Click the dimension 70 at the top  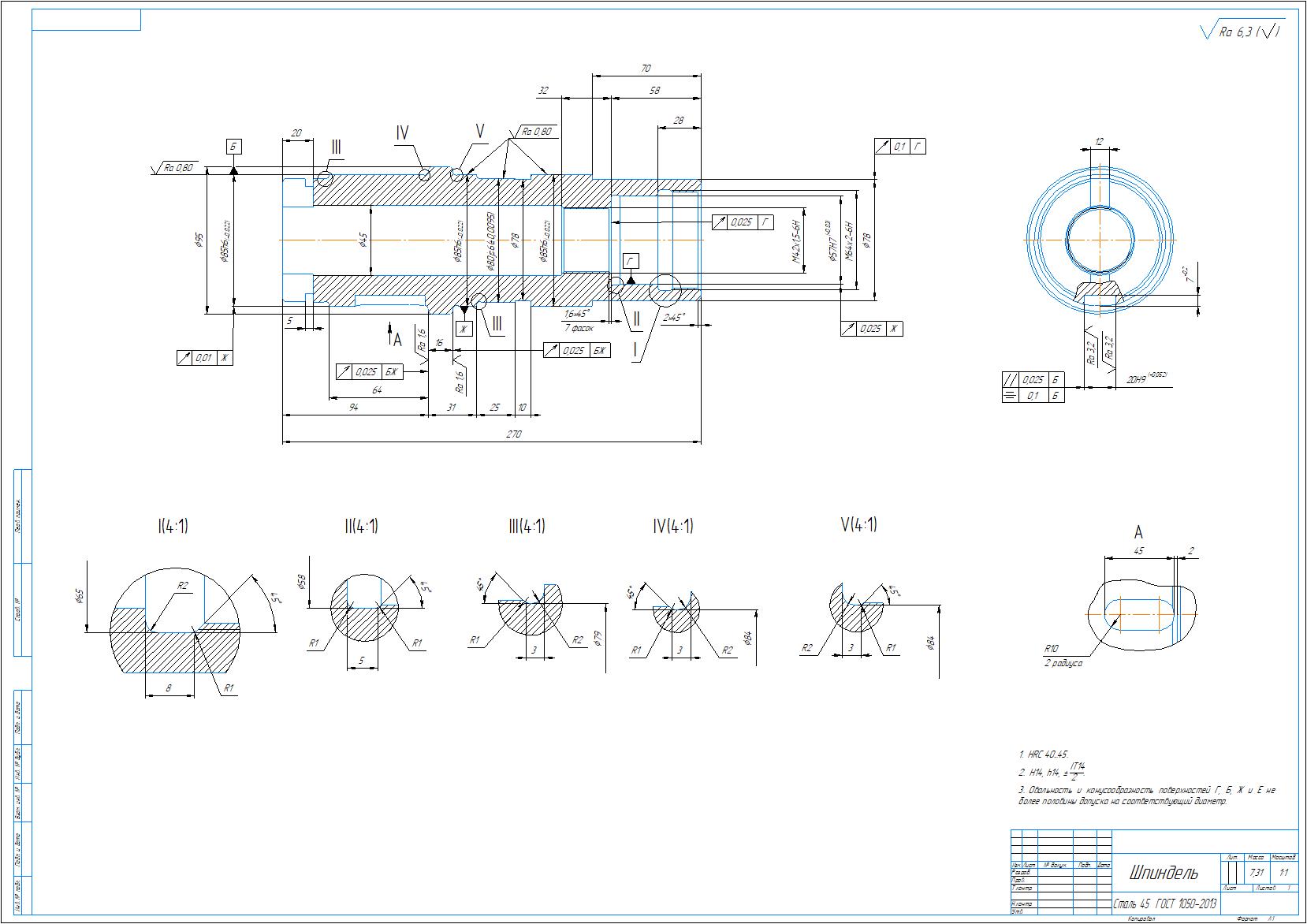pos(646,69)
